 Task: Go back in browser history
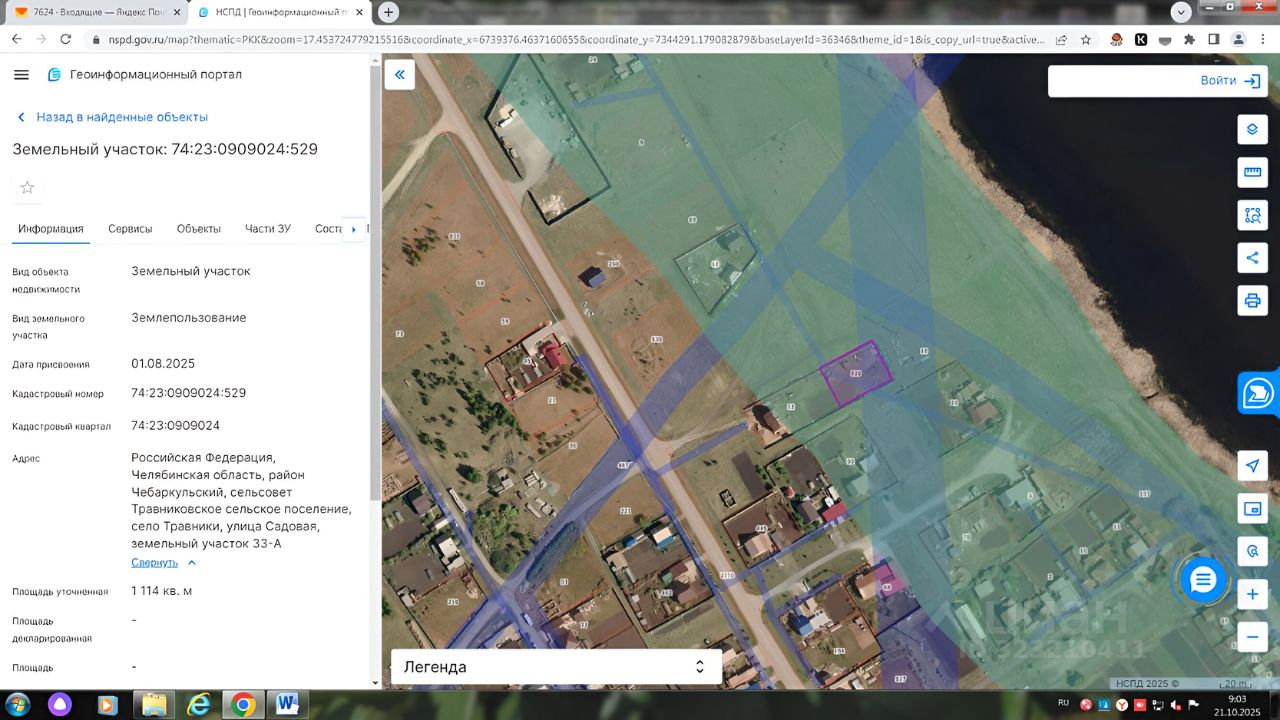(x=17, y=39)
